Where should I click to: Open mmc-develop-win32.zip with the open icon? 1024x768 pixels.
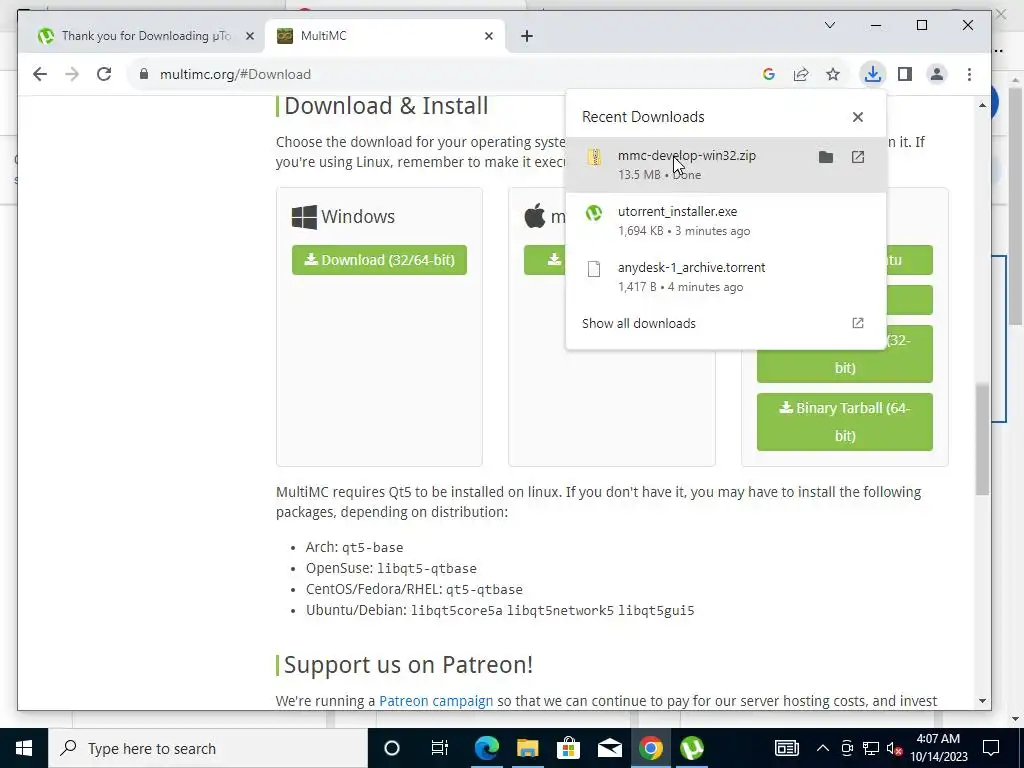coord(858,157)
